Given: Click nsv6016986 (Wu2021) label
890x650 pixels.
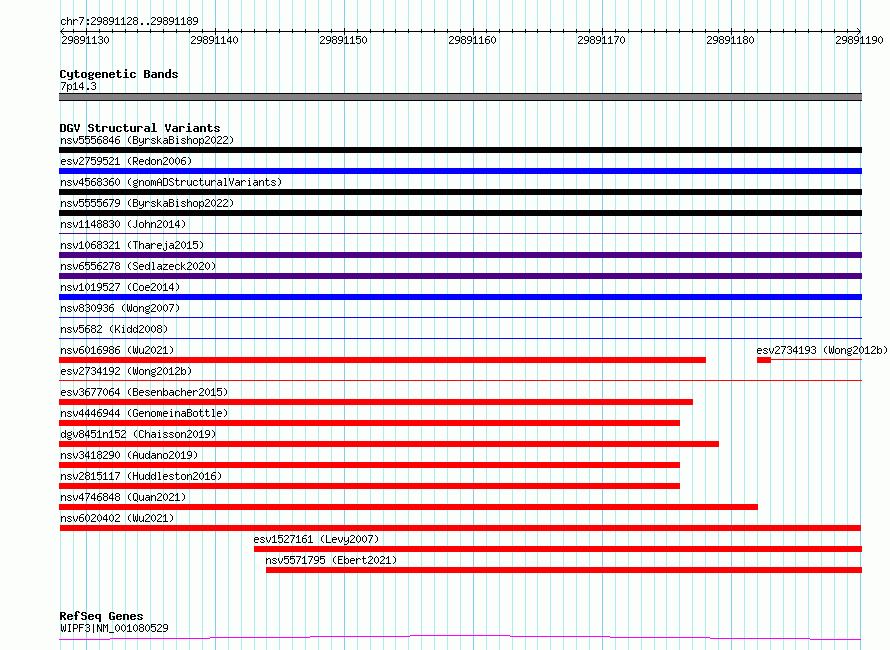Looking at the screenshot, I should [117, 350].
